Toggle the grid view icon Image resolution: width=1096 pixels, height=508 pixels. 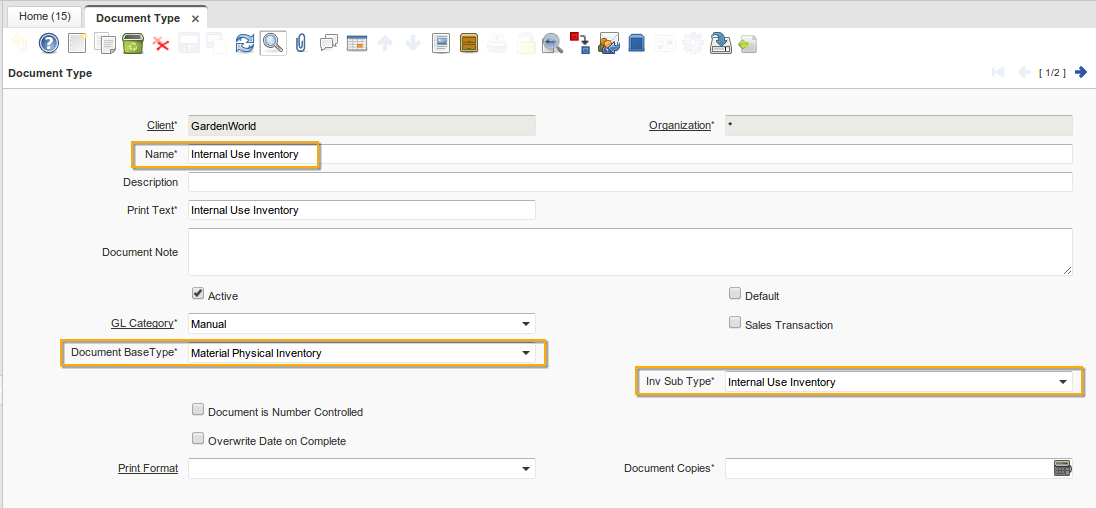tap(357, 43)
